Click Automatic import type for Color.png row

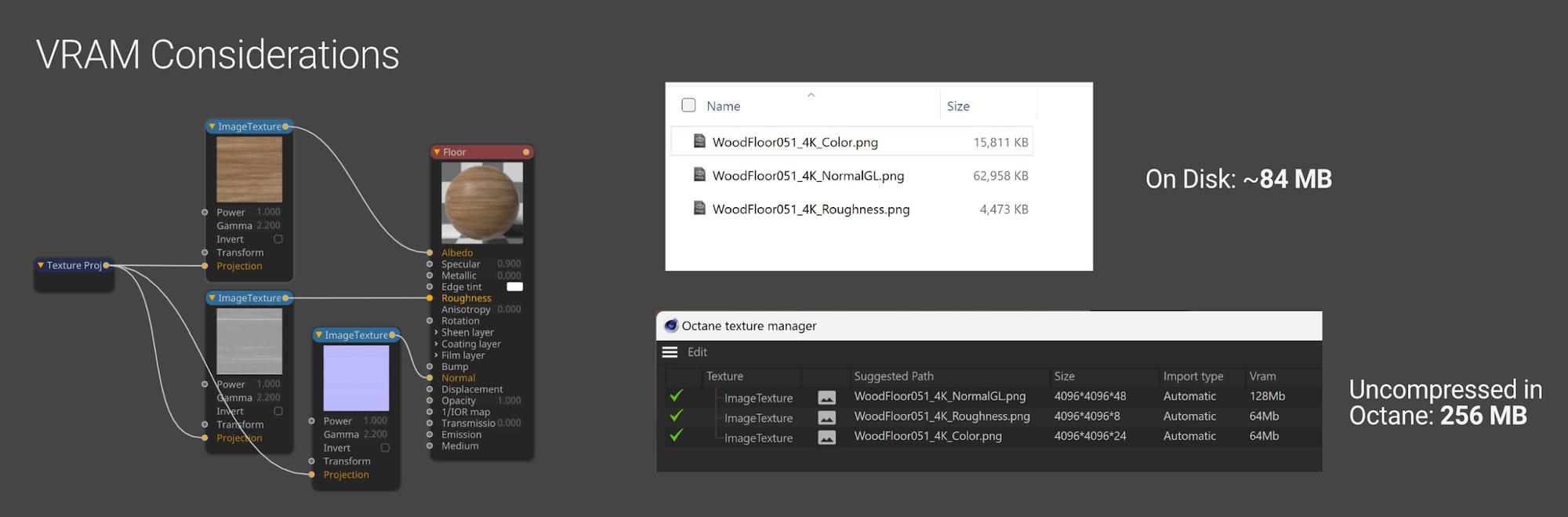[x=1189, y=436]
